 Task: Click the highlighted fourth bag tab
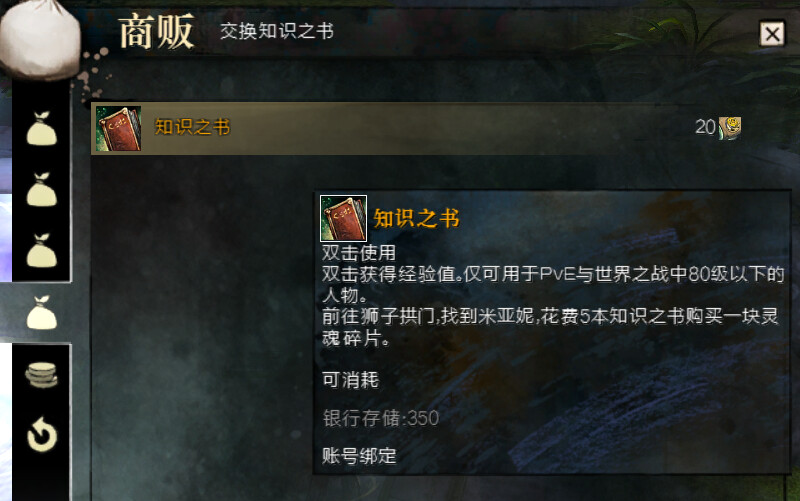tap(41, 312)
